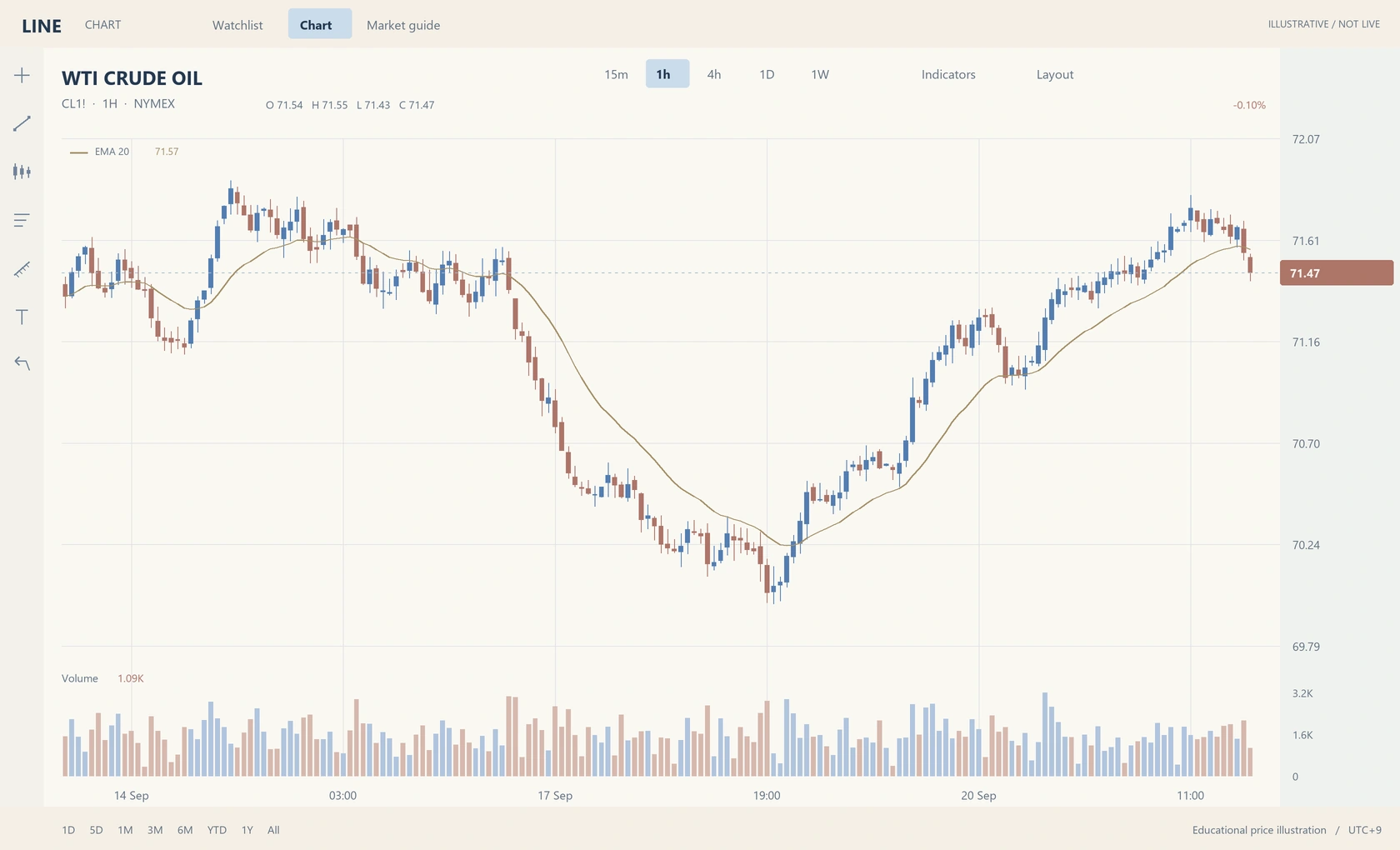Choose the 1D range at the bottom
The width and height of the screenshot is (1400, 850).
(68, 830)
